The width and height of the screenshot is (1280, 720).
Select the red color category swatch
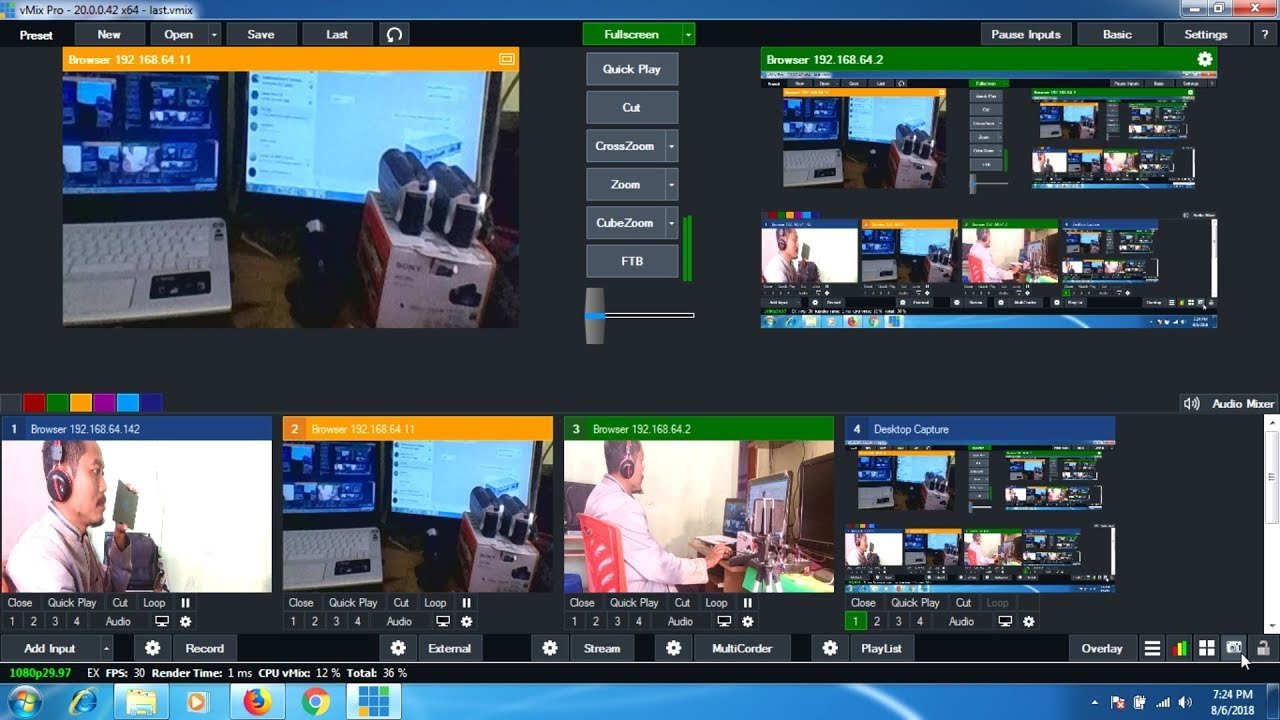[x=34, y=403]
